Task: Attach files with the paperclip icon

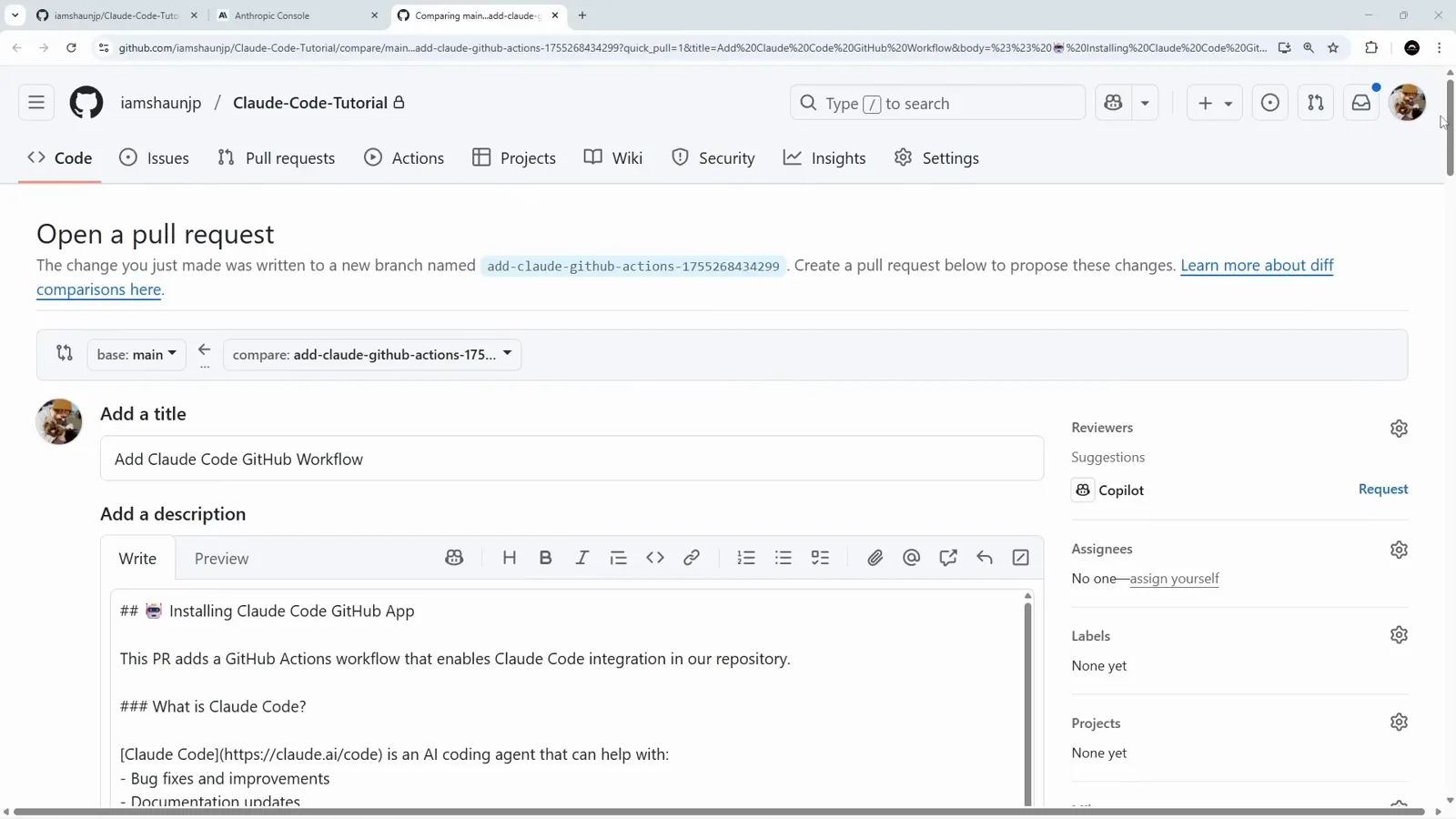Action: pos(875,558)
